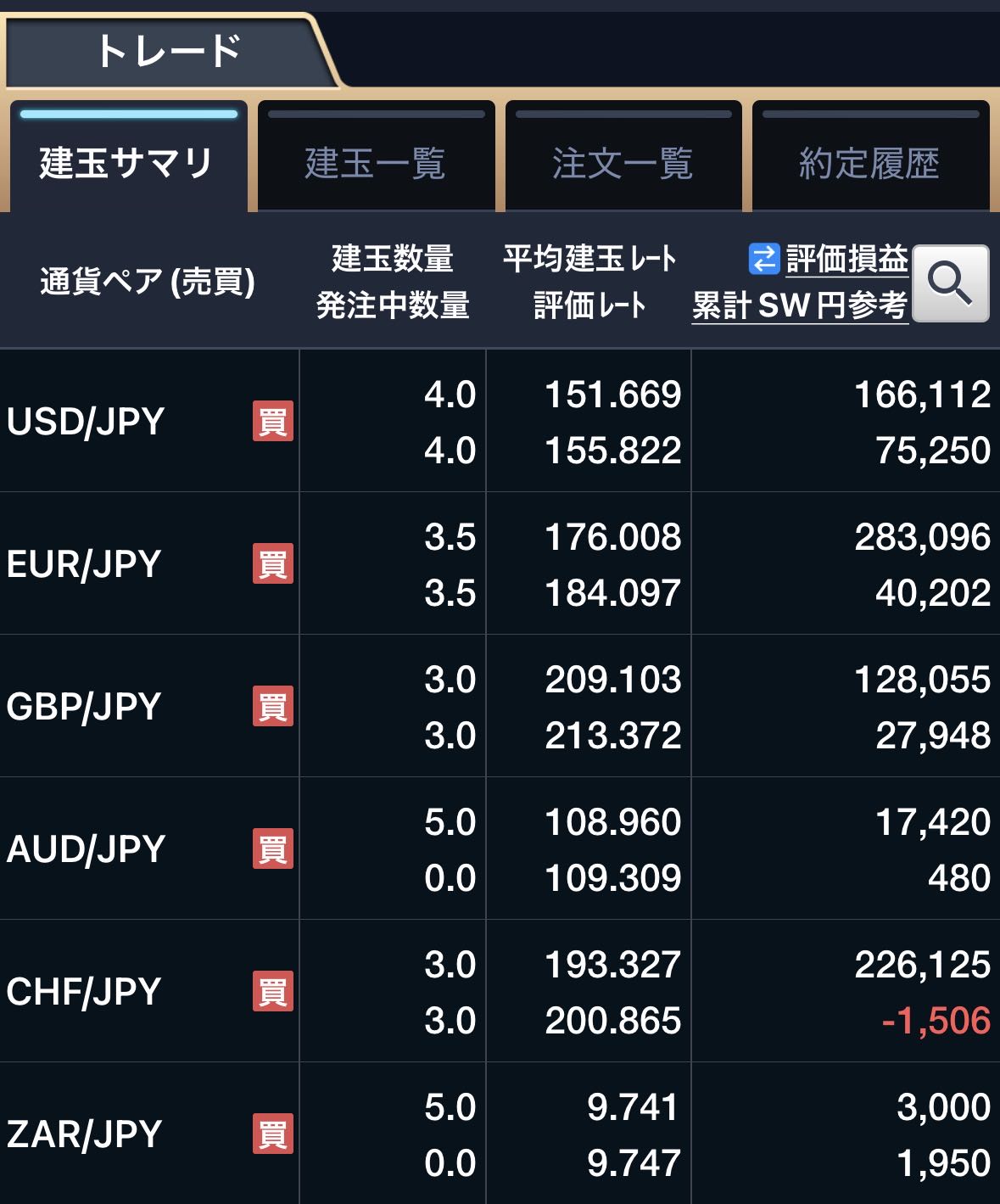Viewport: 1000px width, 1204px height.
Task: Select the USD/JPY currency pair row
Action: click(x=86, y=421)
